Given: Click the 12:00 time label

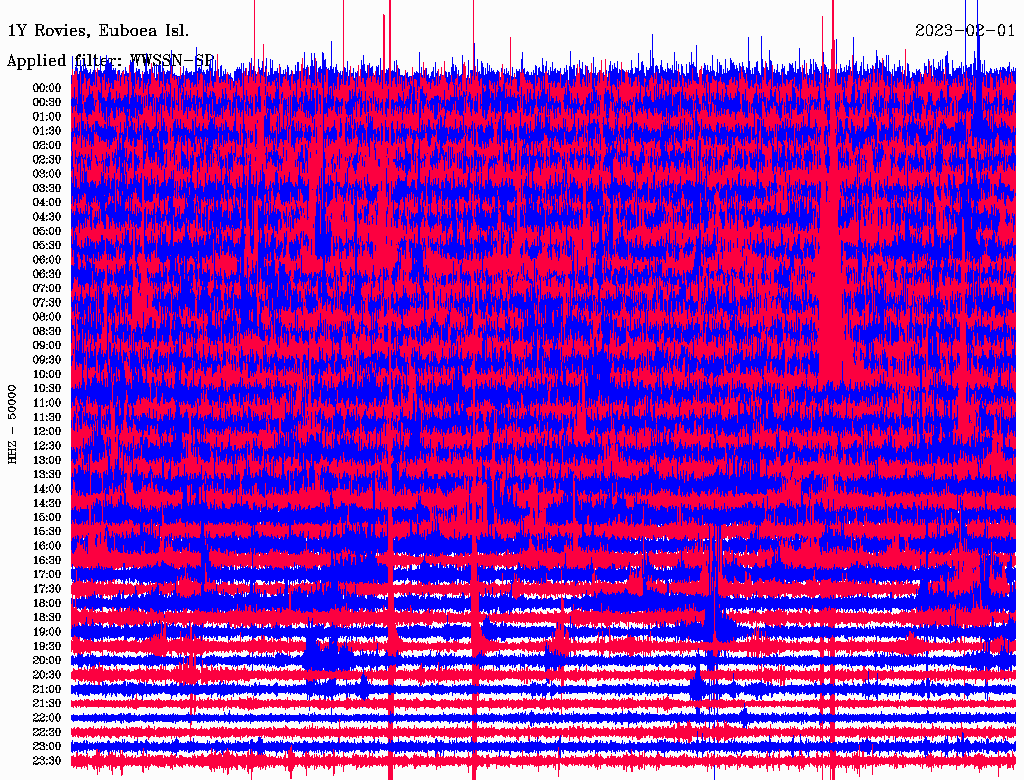Looking at the screenshot, I should (47, 432).
